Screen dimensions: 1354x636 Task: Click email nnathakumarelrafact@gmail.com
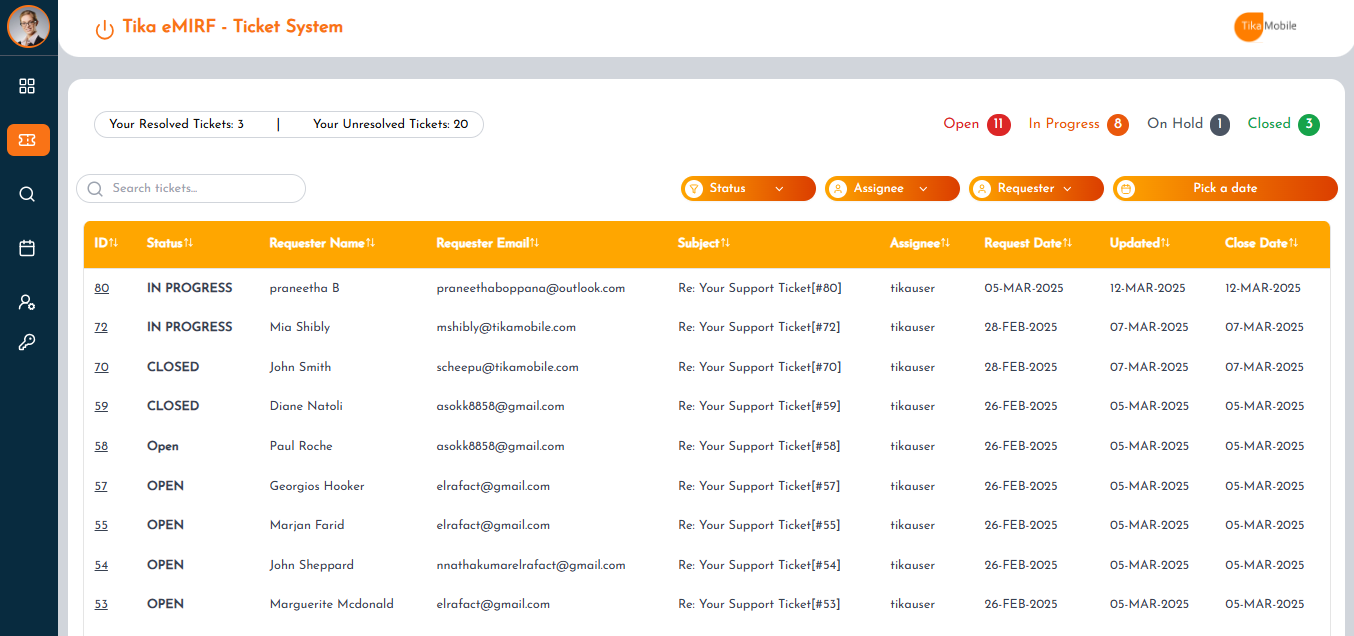click(531, 565)
